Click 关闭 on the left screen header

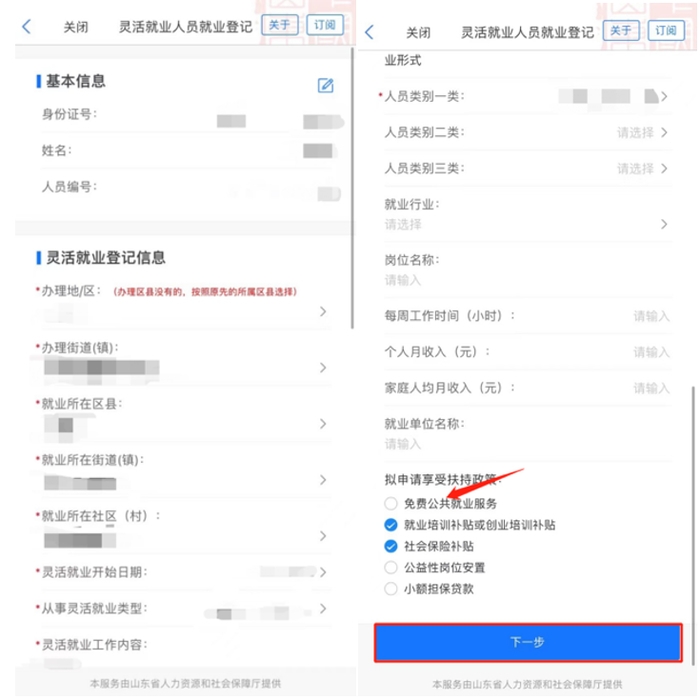point(75,27)
